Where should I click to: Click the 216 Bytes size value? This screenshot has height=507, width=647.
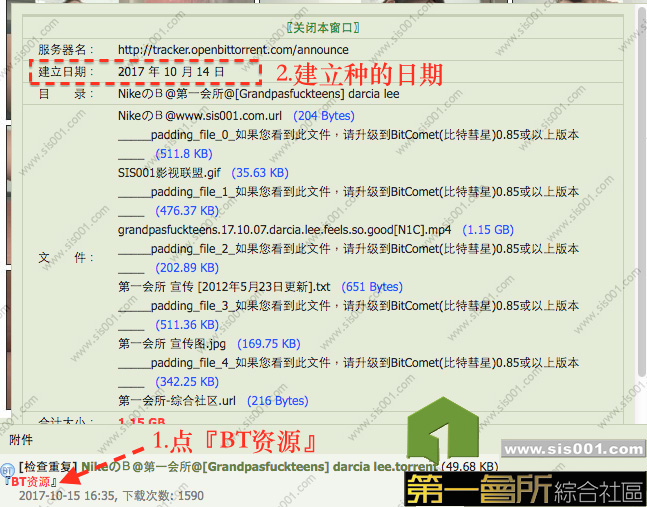278,401
